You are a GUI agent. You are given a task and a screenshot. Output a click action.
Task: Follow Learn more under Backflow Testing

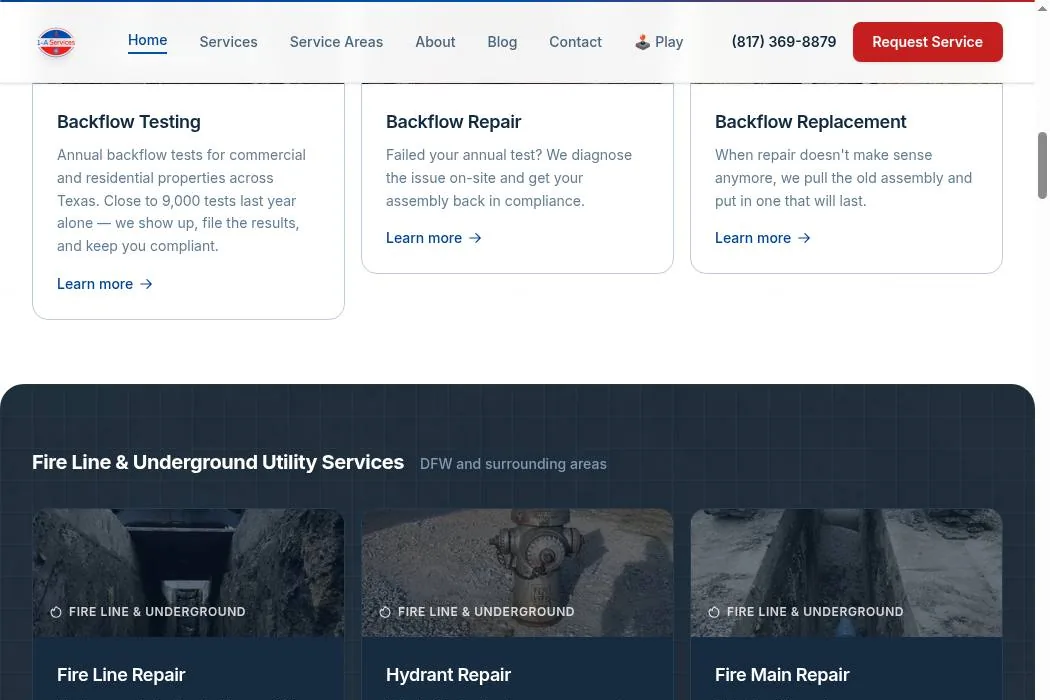(105, 284)
